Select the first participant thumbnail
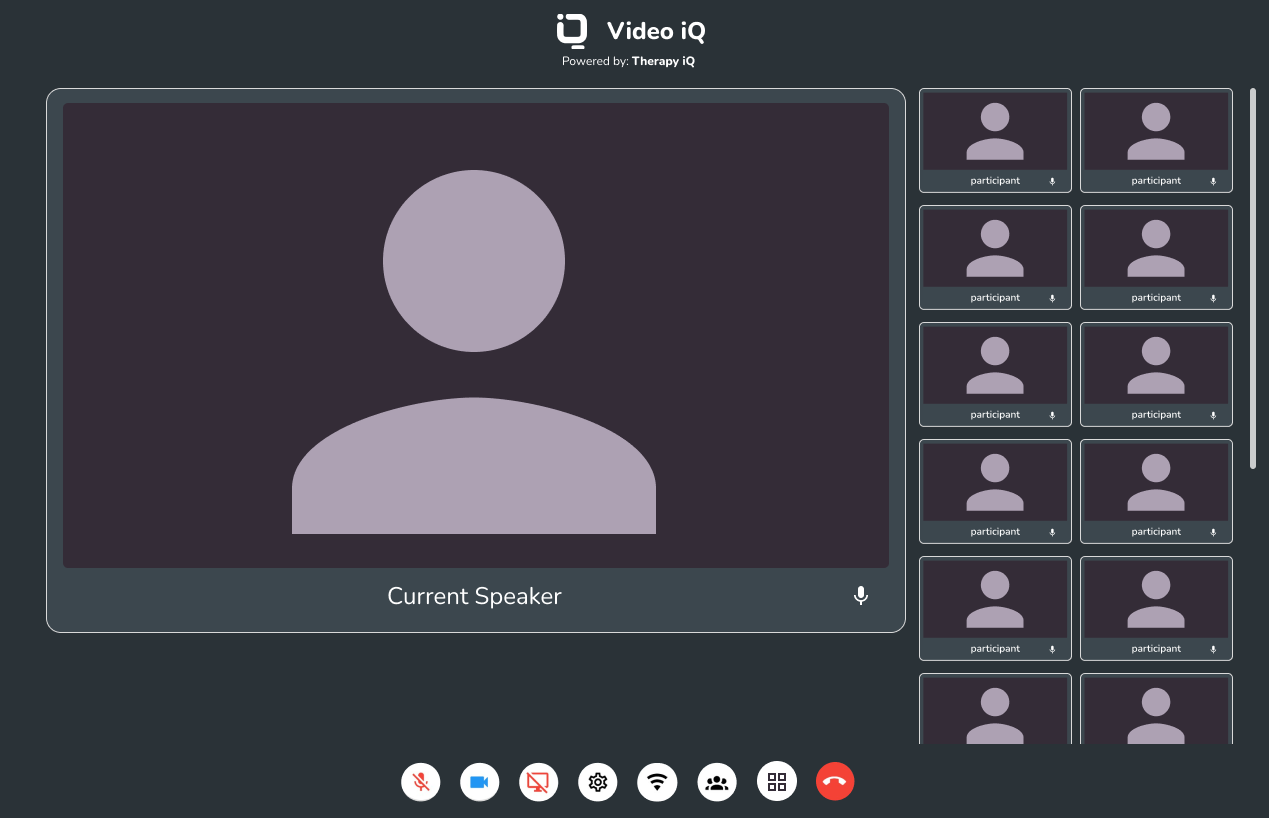This screenshot has width=1269, height=818. point(995,140)
